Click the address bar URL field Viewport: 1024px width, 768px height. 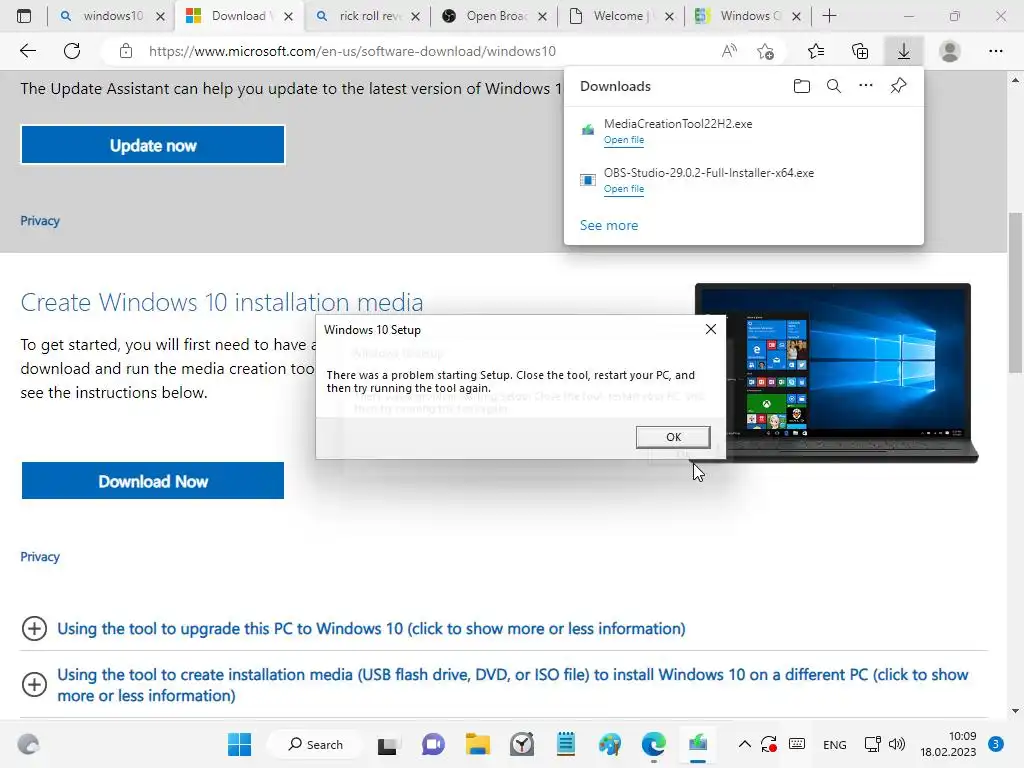click(353, 51)
